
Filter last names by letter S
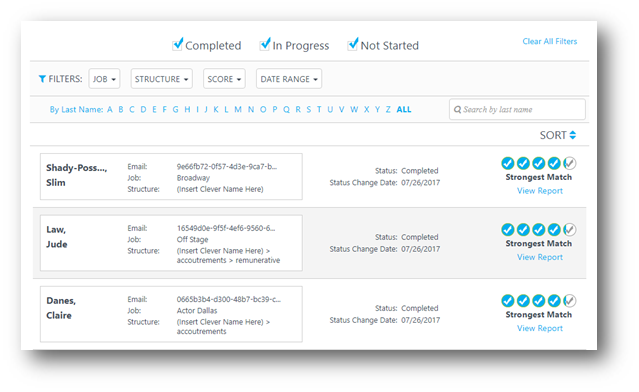point(308,109)
